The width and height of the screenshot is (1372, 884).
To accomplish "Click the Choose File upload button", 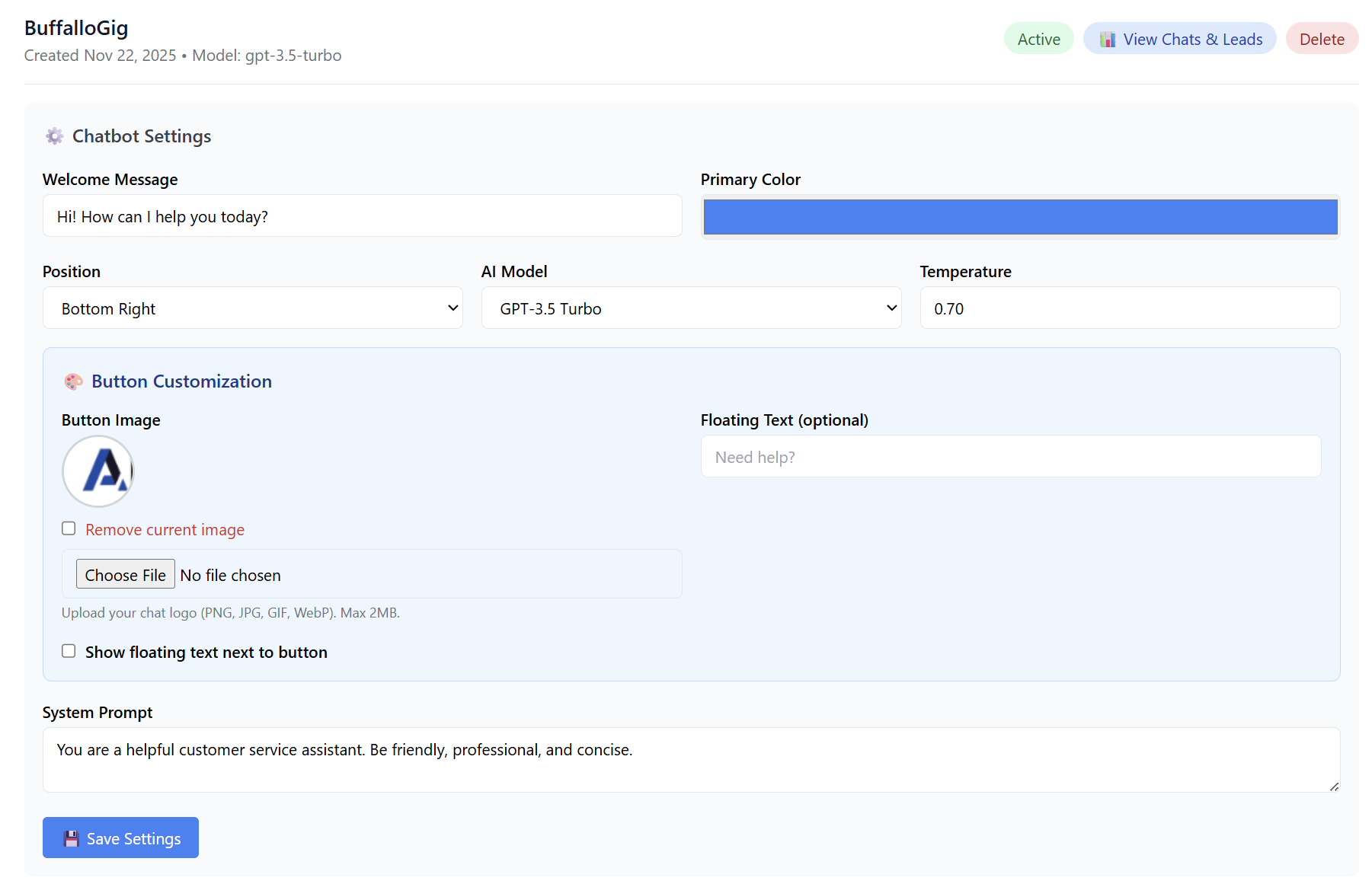I will click(126, 575).
